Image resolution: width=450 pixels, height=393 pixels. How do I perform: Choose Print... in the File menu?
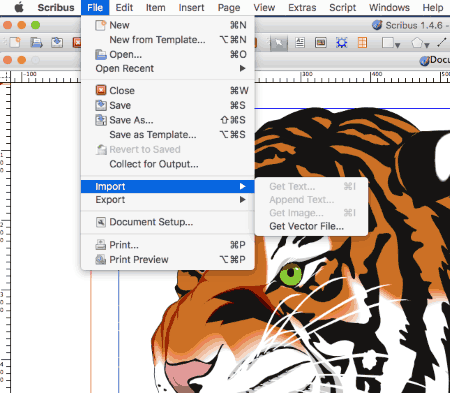pos(168,245)
